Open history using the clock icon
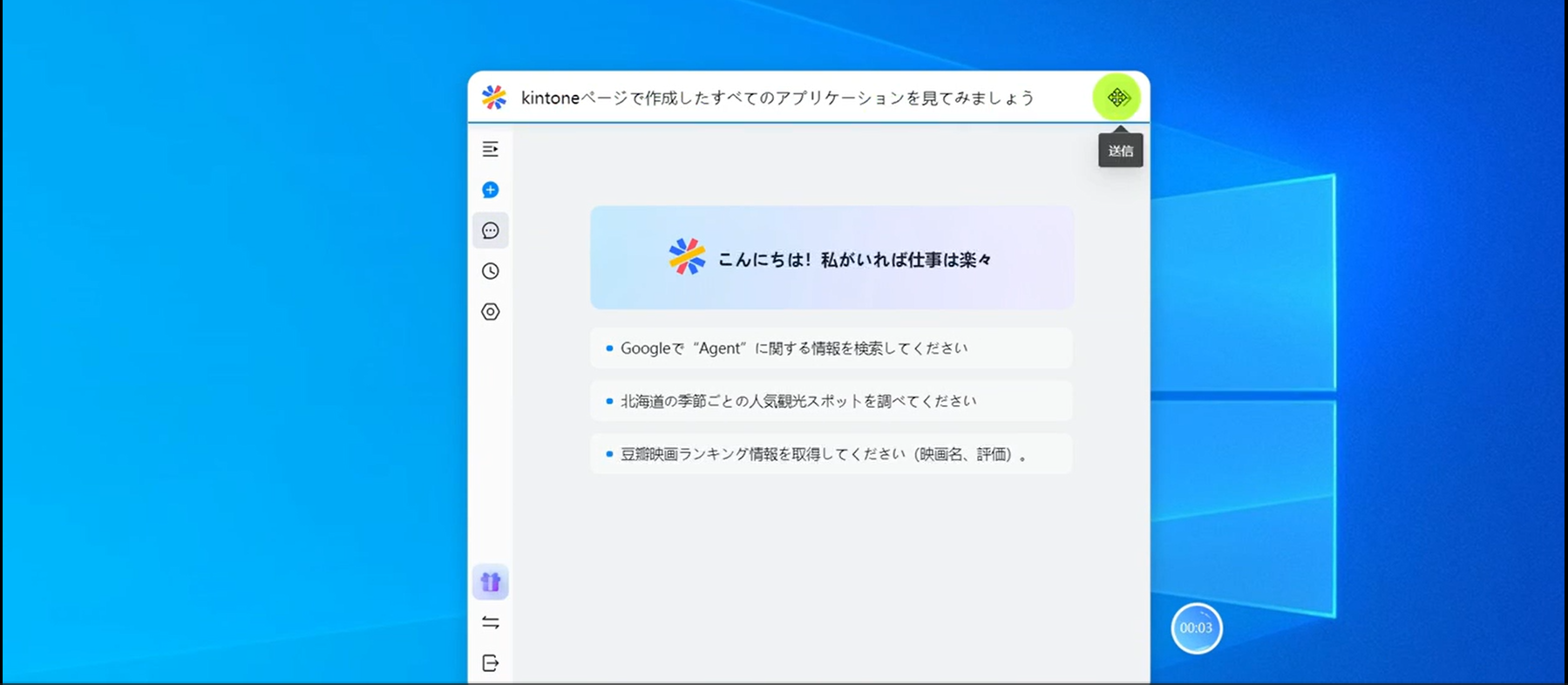This screenshot has height=685, width=1568. [491, 271]
